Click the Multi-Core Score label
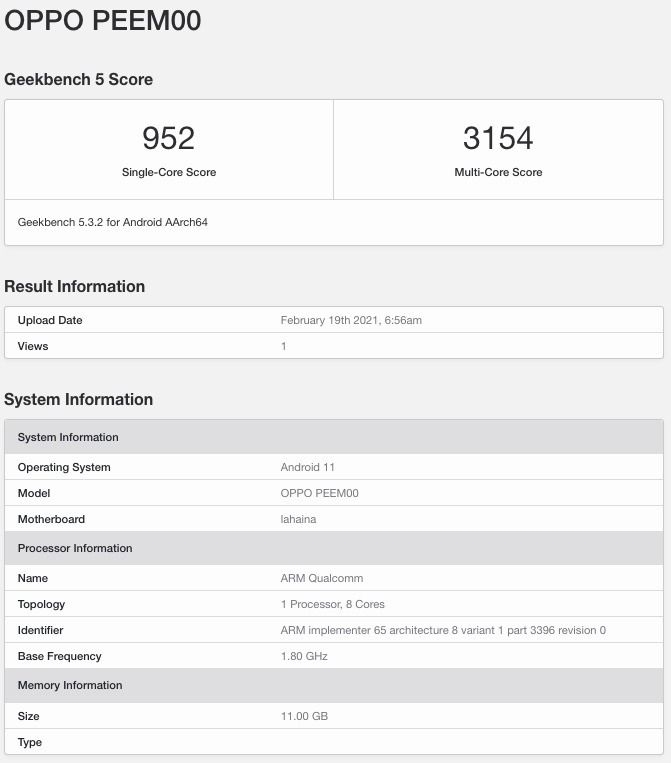The image size is (671, 763). pyautogui.click(x=498, y=172)
